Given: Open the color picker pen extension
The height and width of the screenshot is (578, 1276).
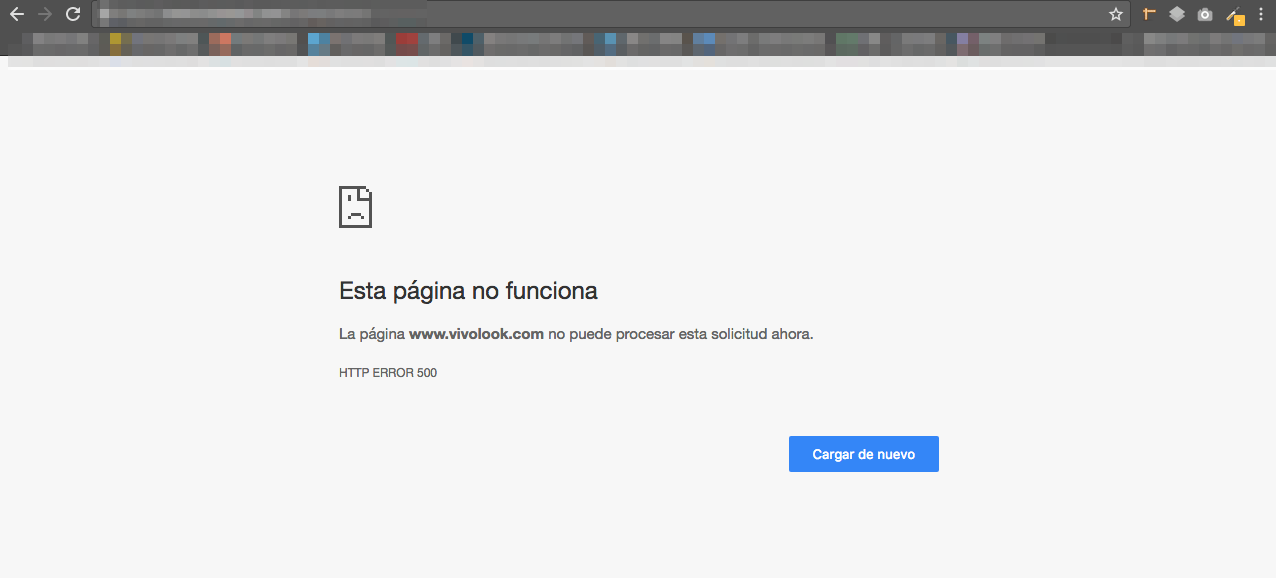Looking at the screenshot, I should [1235, 15].
